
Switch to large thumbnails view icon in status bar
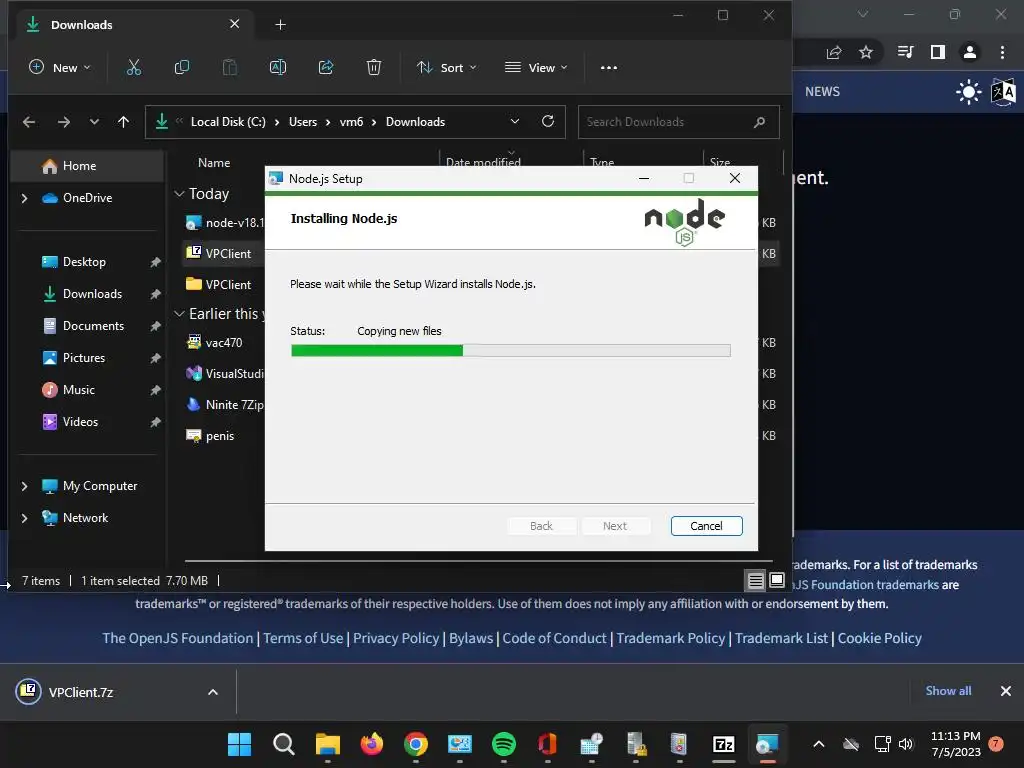[x=777, y=580]
